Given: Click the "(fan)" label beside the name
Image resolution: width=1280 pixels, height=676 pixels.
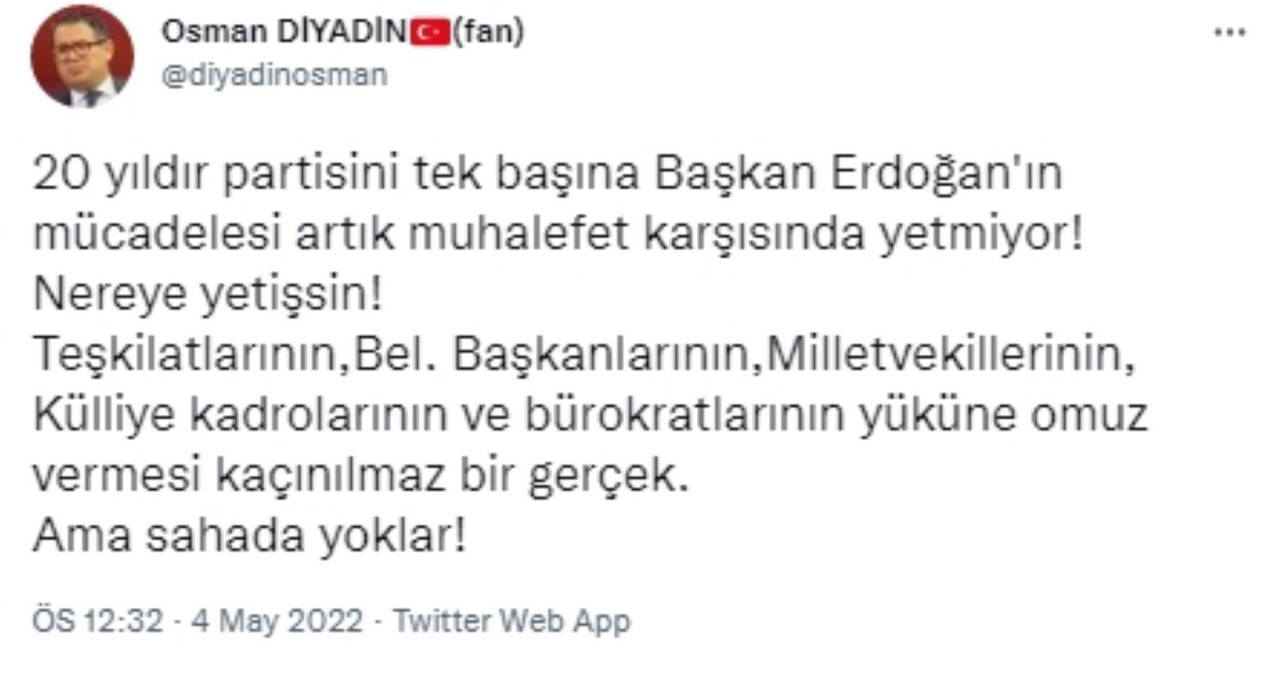Looking at the screenshot, I should [x=487, y=32].
